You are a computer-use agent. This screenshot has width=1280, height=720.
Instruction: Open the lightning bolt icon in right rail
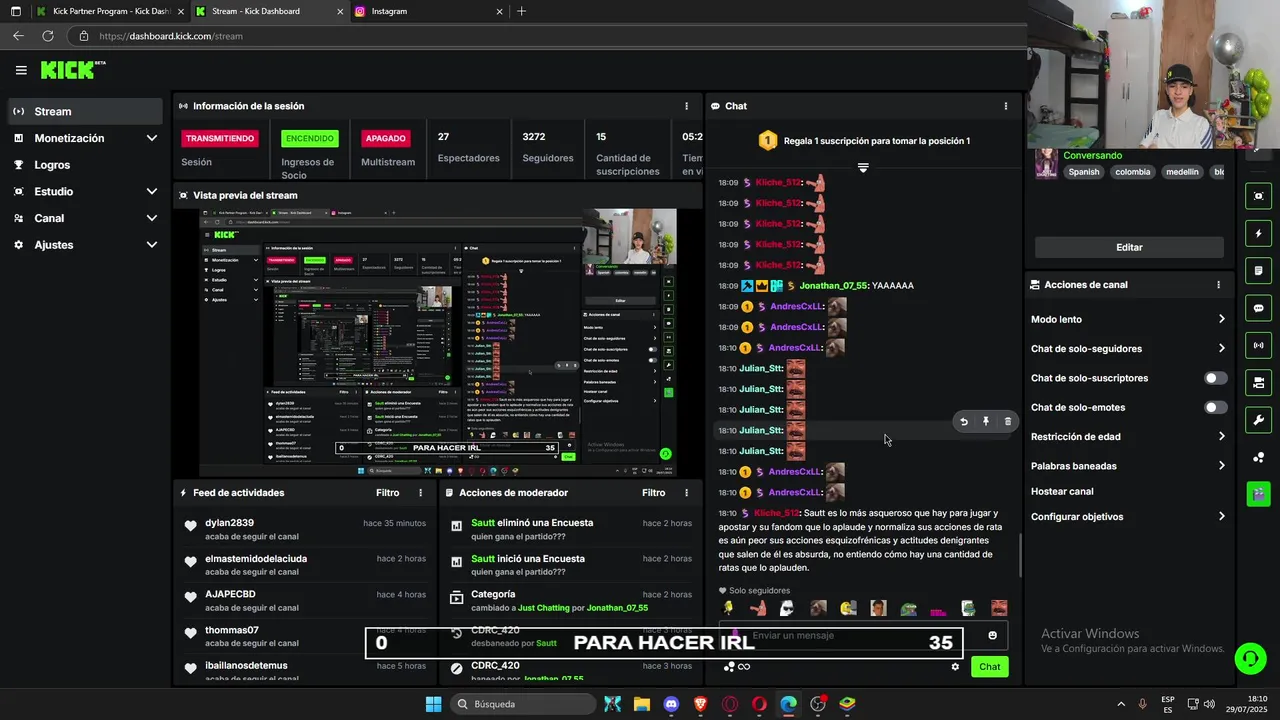pos(1258,234)
